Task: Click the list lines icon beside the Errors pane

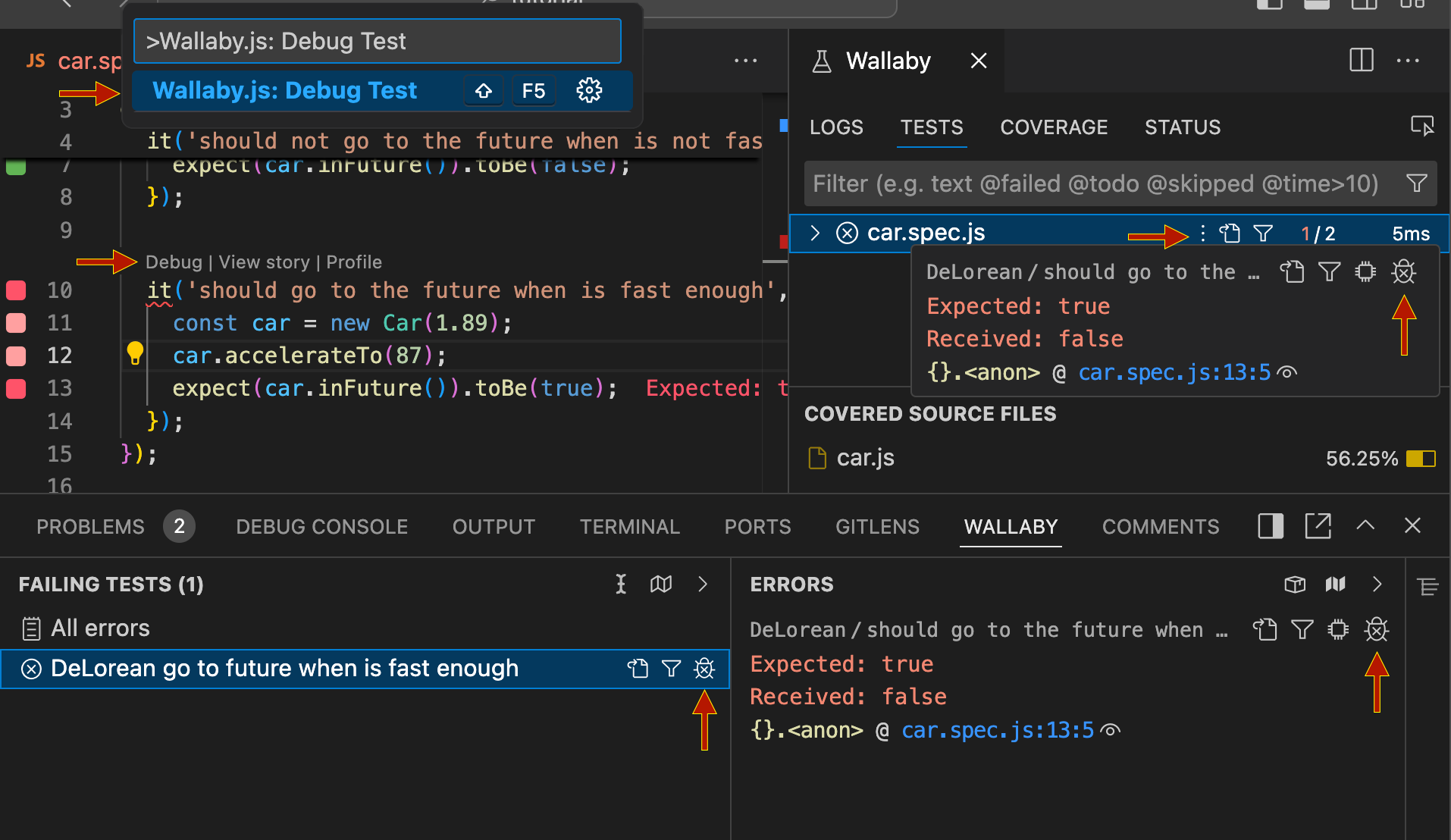Action: pos(1427,586)
